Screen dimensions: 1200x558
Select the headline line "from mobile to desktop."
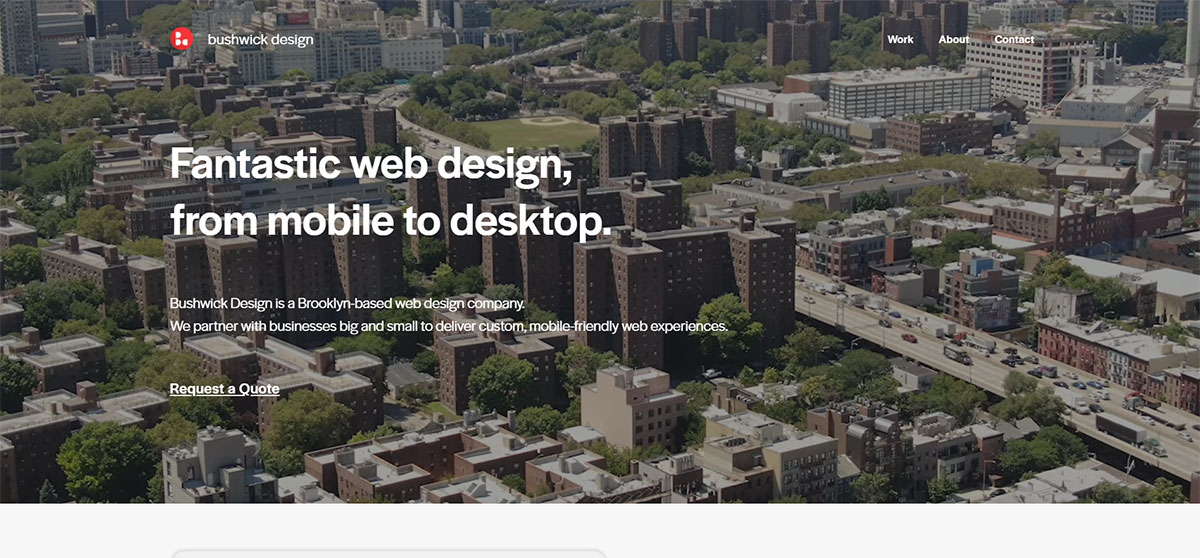[x=390, y=219]
